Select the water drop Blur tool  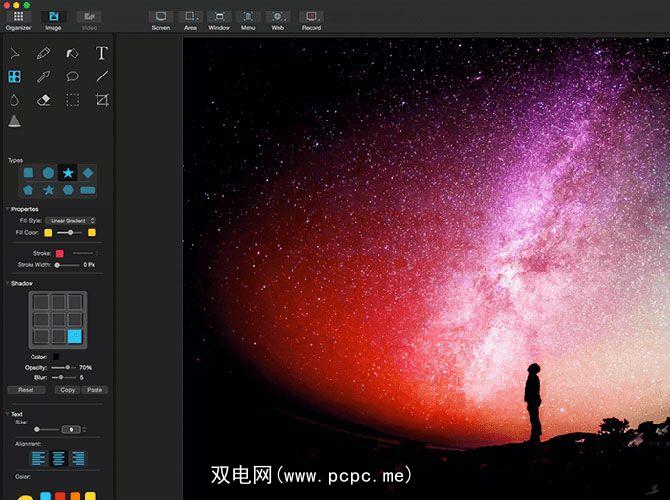coord(15,100)
